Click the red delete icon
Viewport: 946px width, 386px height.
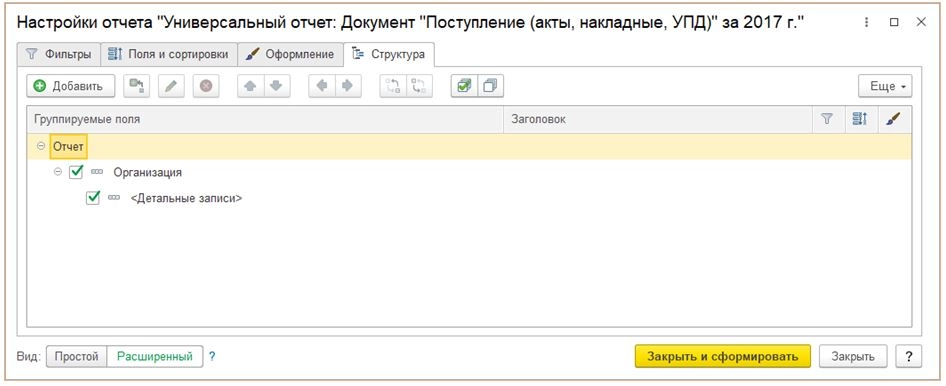(206, 86)
